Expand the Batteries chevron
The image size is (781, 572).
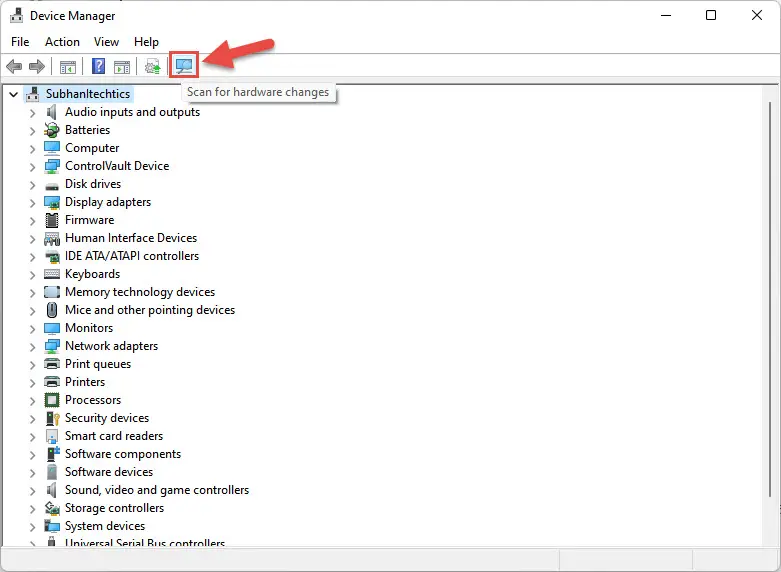pos(33,131)
